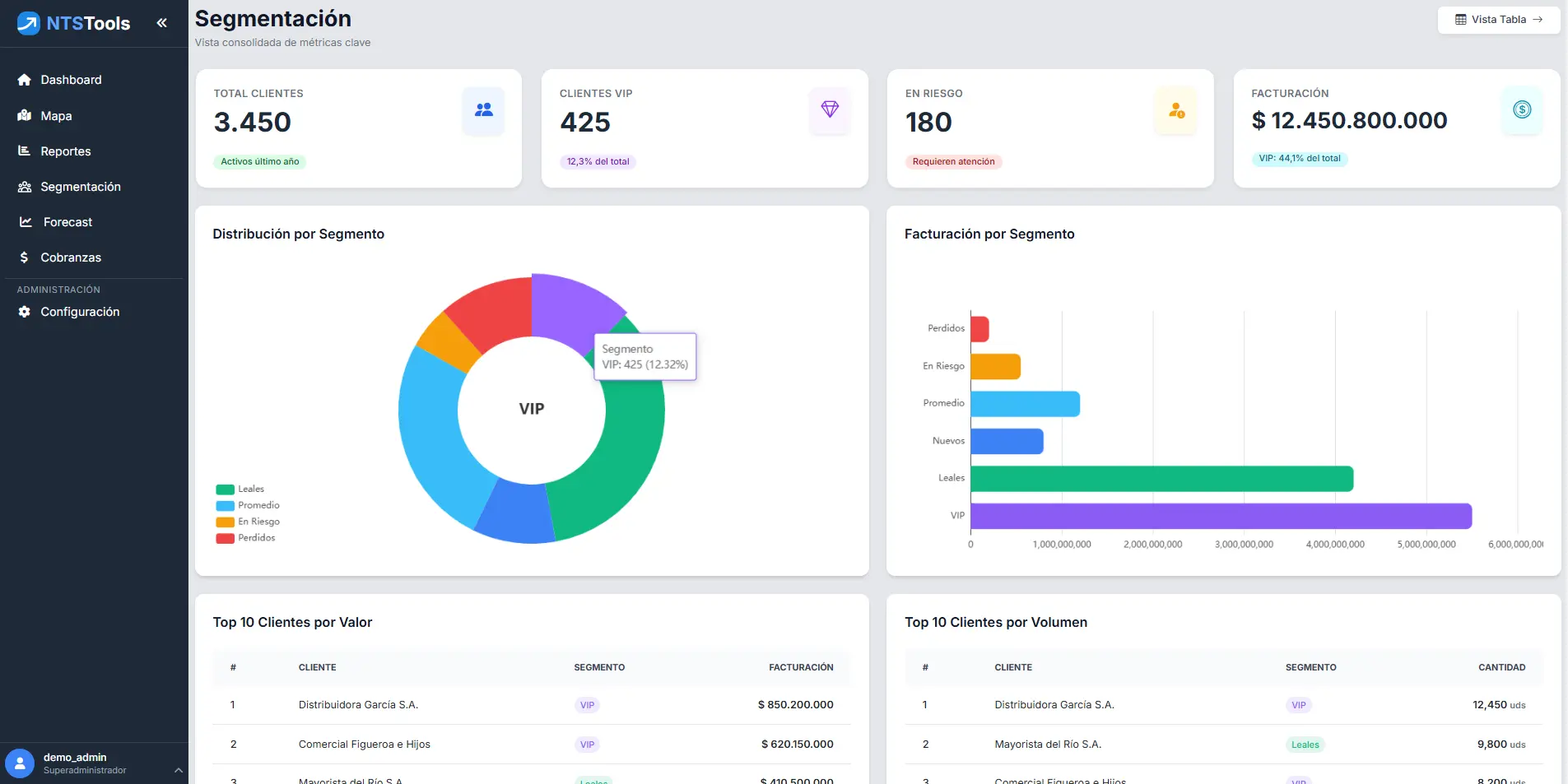This screenshot has width=1568, height=784.
Task: Click the demo_admin user avatar
Action: pyautogui.click(x=20, y=763)
